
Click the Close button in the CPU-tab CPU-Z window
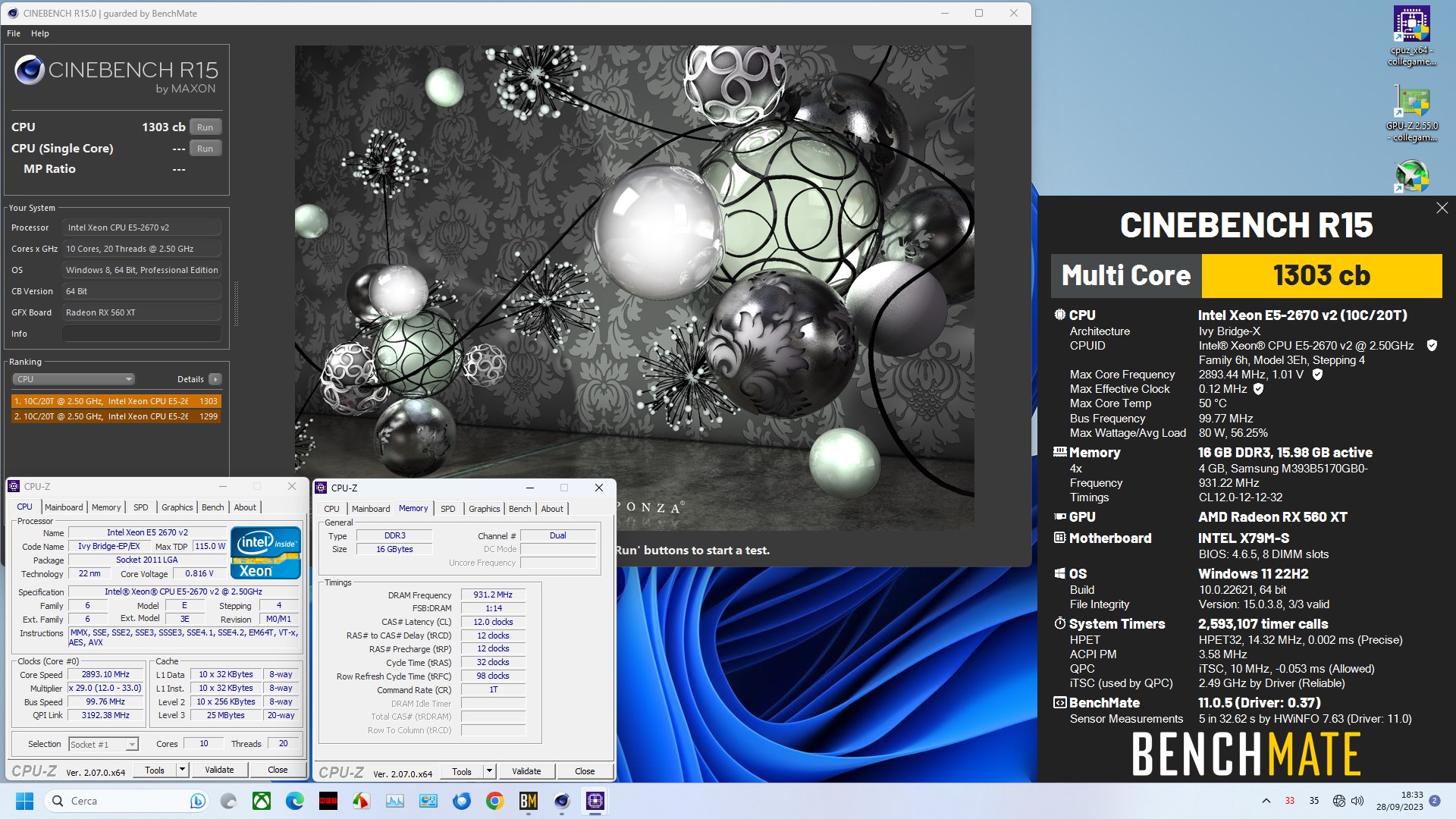pyautogui.click(x=278, y=770)
